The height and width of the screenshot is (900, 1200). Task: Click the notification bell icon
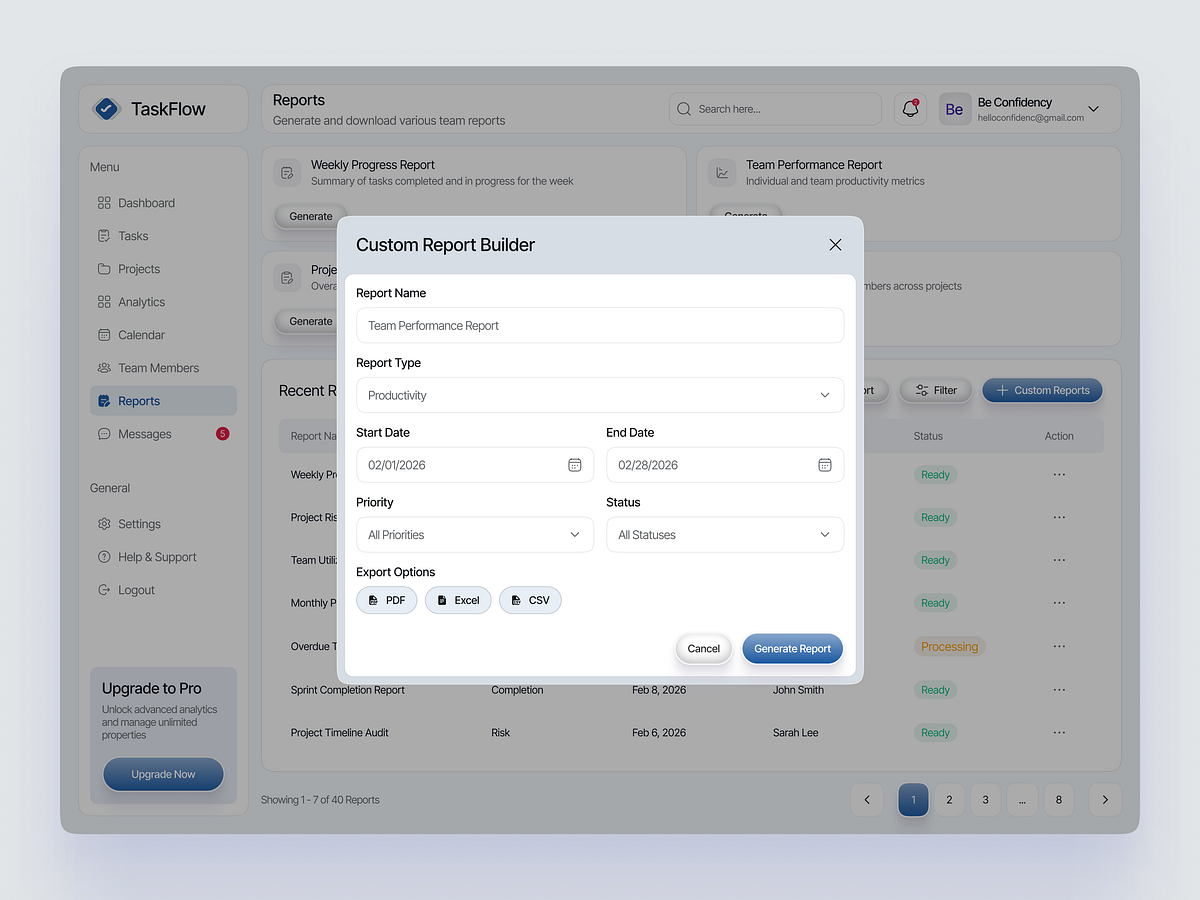(x=909, y=108)
